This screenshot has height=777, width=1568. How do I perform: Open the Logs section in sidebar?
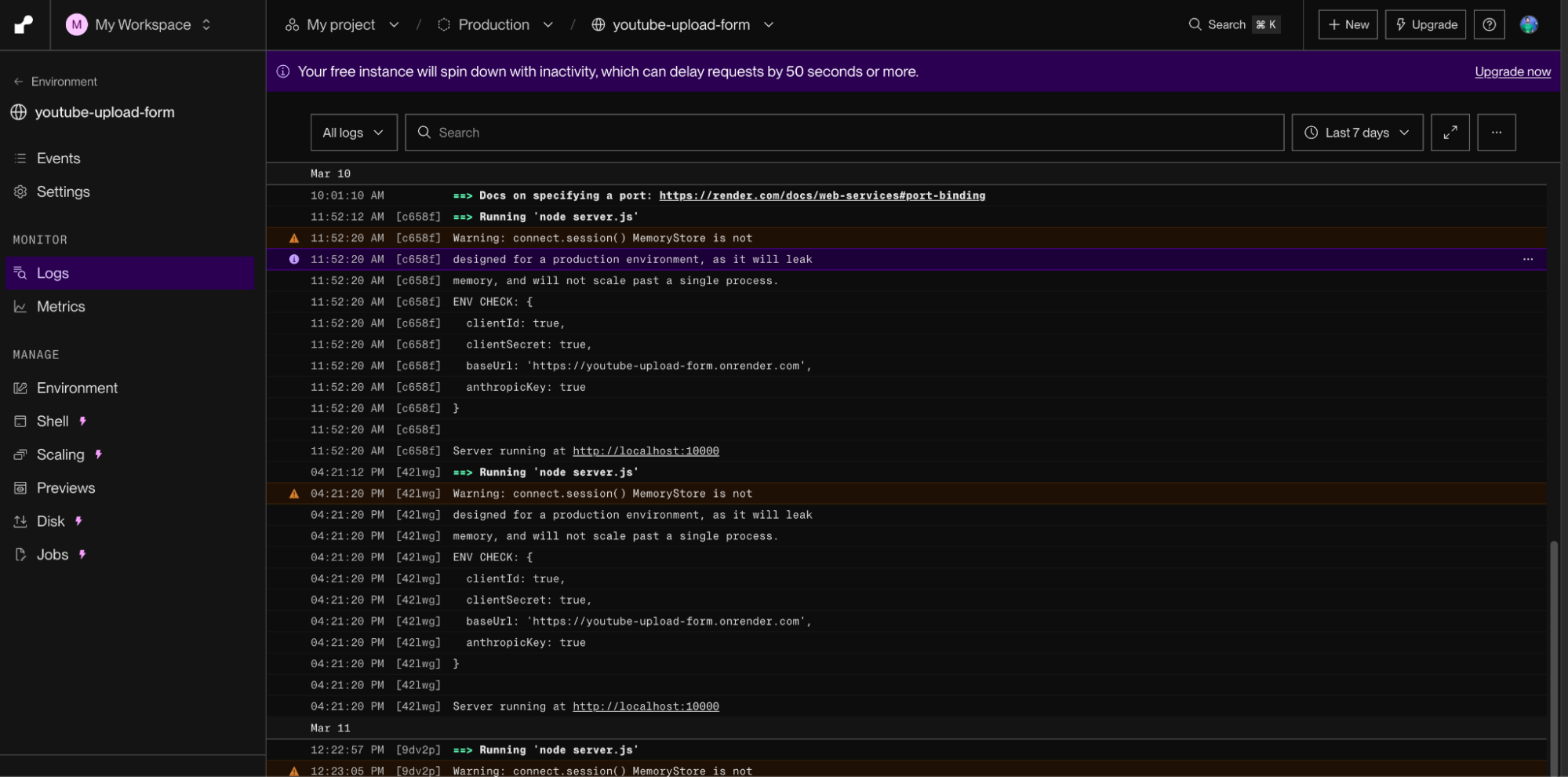click(53, 273)
